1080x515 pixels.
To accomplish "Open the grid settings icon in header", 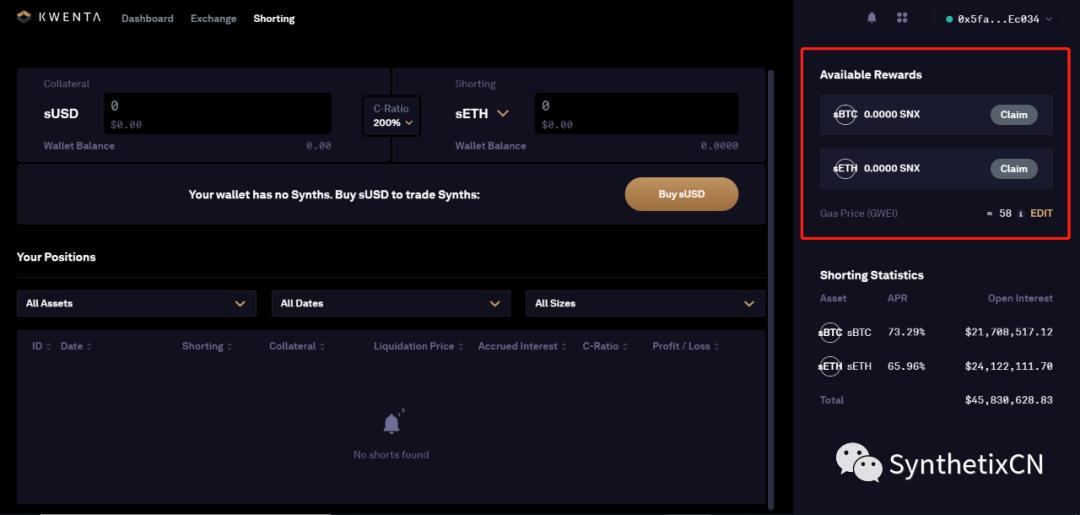I will (902, 18).
